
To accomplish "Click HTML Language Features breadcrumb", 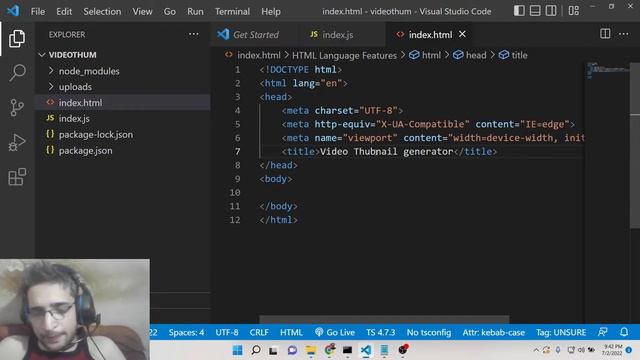I will [344, 55].
